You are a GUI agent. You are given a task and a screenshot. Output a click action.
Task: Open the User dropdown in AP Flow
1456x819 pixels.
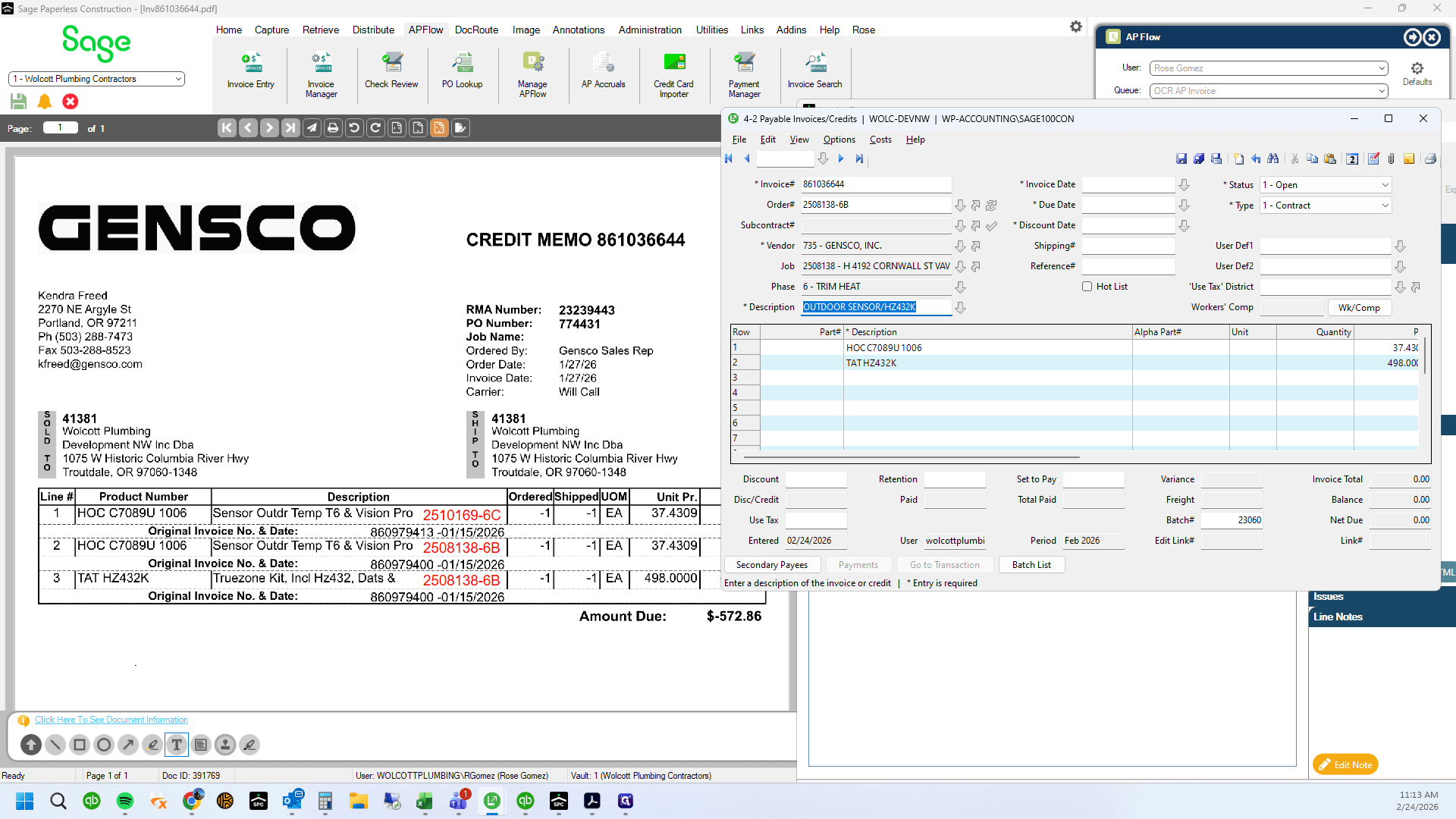(x=1269, y=68)
